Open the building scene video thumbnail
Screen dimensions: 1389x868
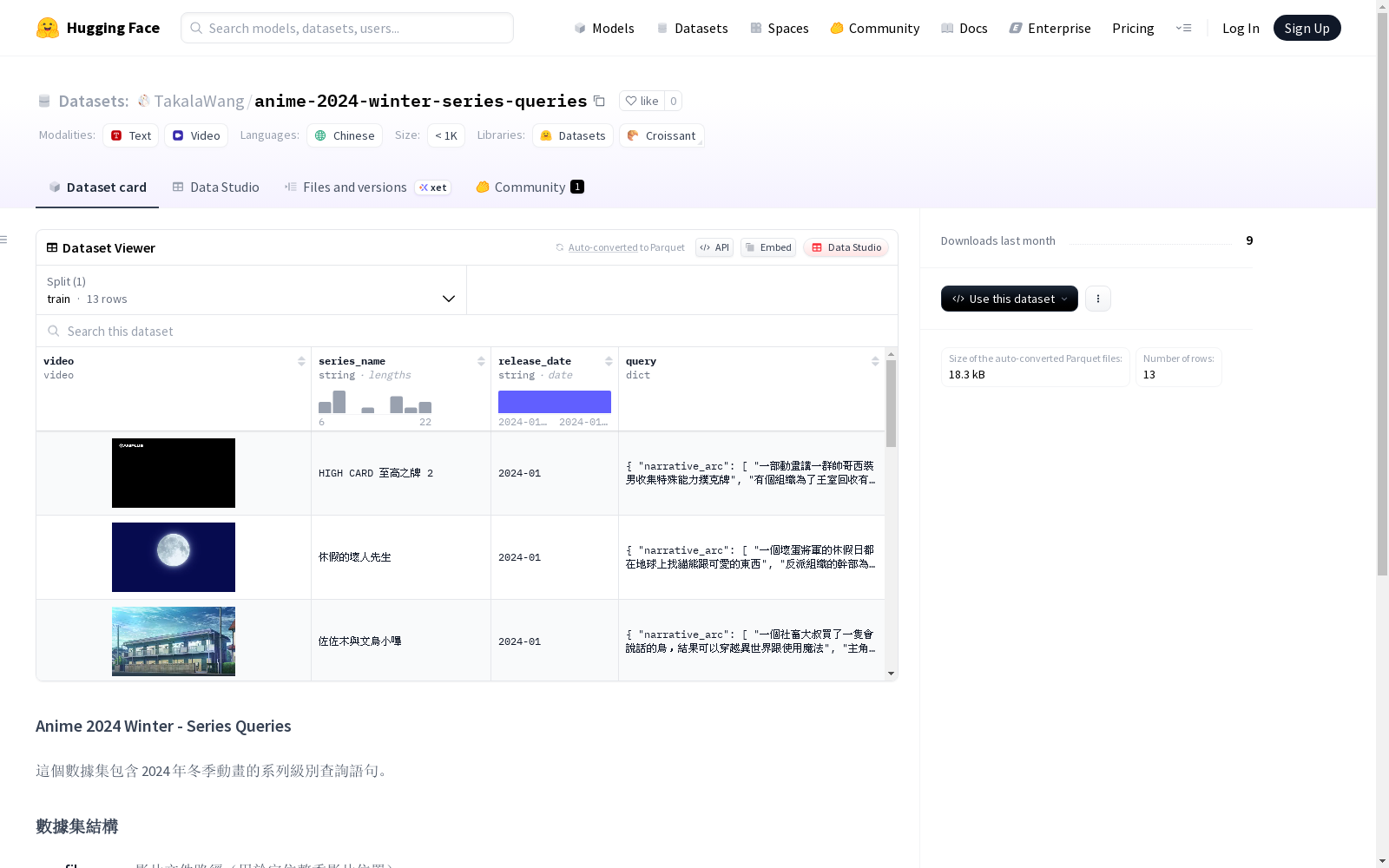[174, 641]
